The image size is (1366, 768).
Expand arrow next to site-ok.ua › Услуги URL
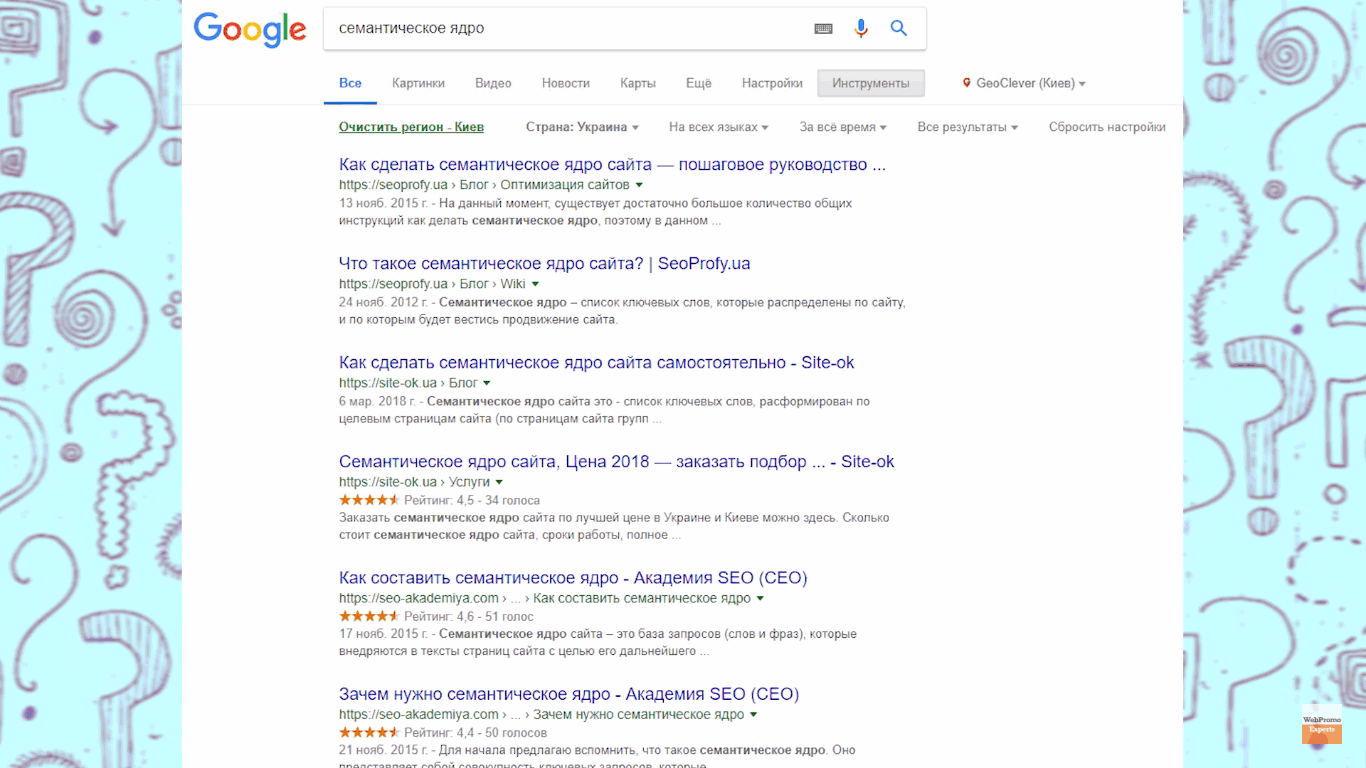click(x=499, y=482)
